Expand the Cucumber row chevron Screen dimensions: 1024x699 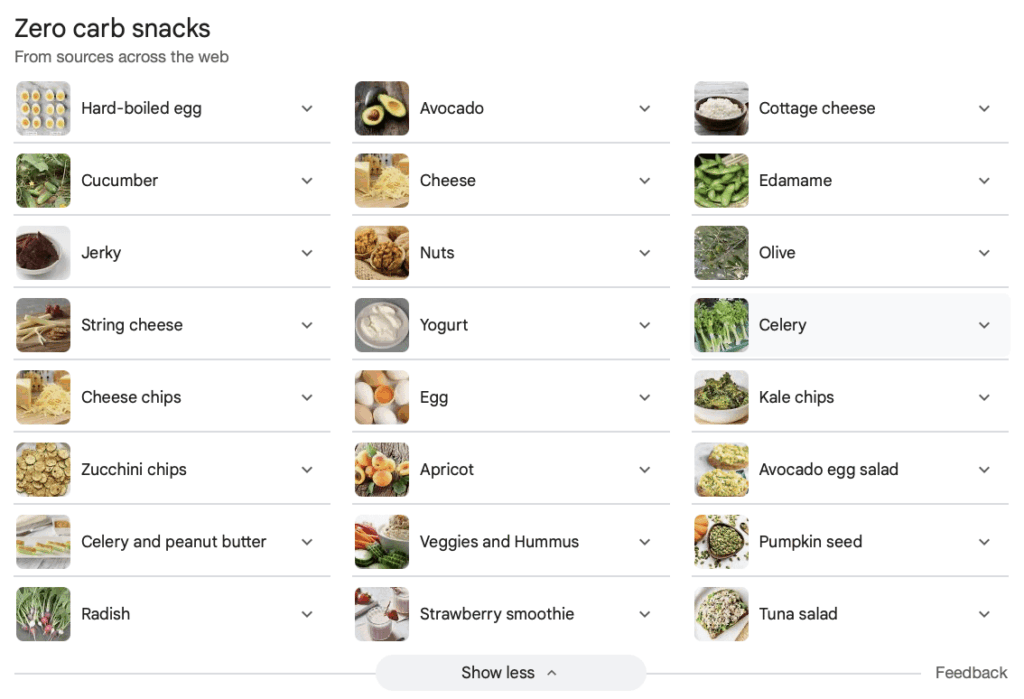coord(307,181)
